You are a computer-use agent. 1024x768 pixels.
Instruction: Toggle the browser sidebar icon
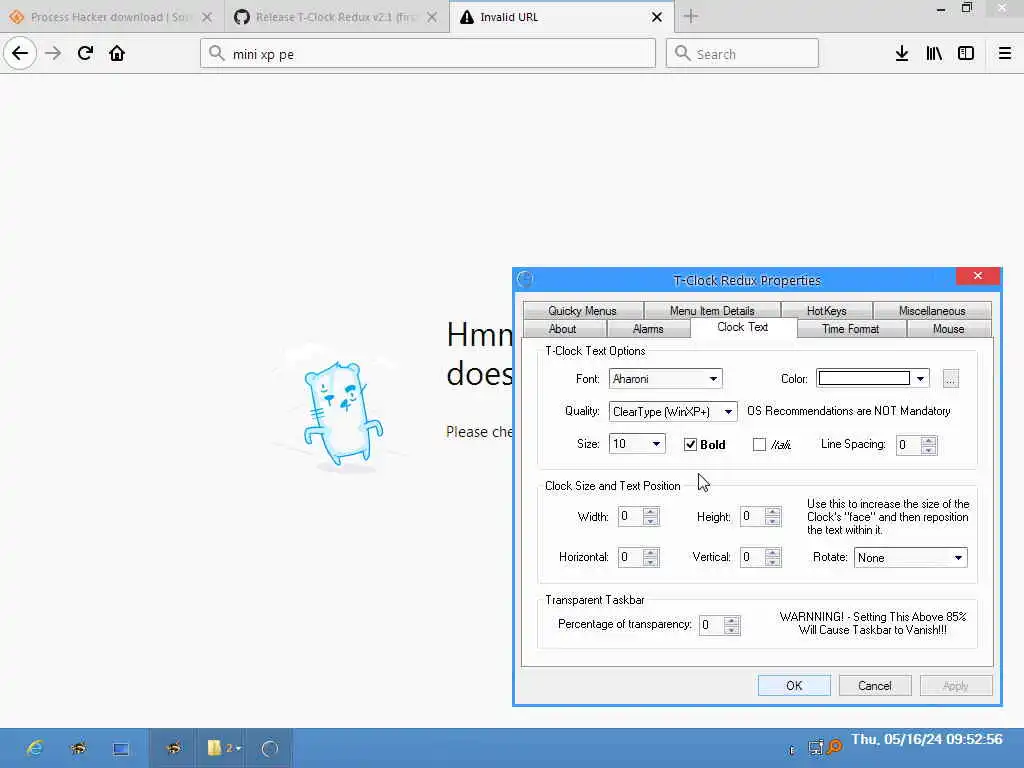pyautogui.click(x=966, y=54)
